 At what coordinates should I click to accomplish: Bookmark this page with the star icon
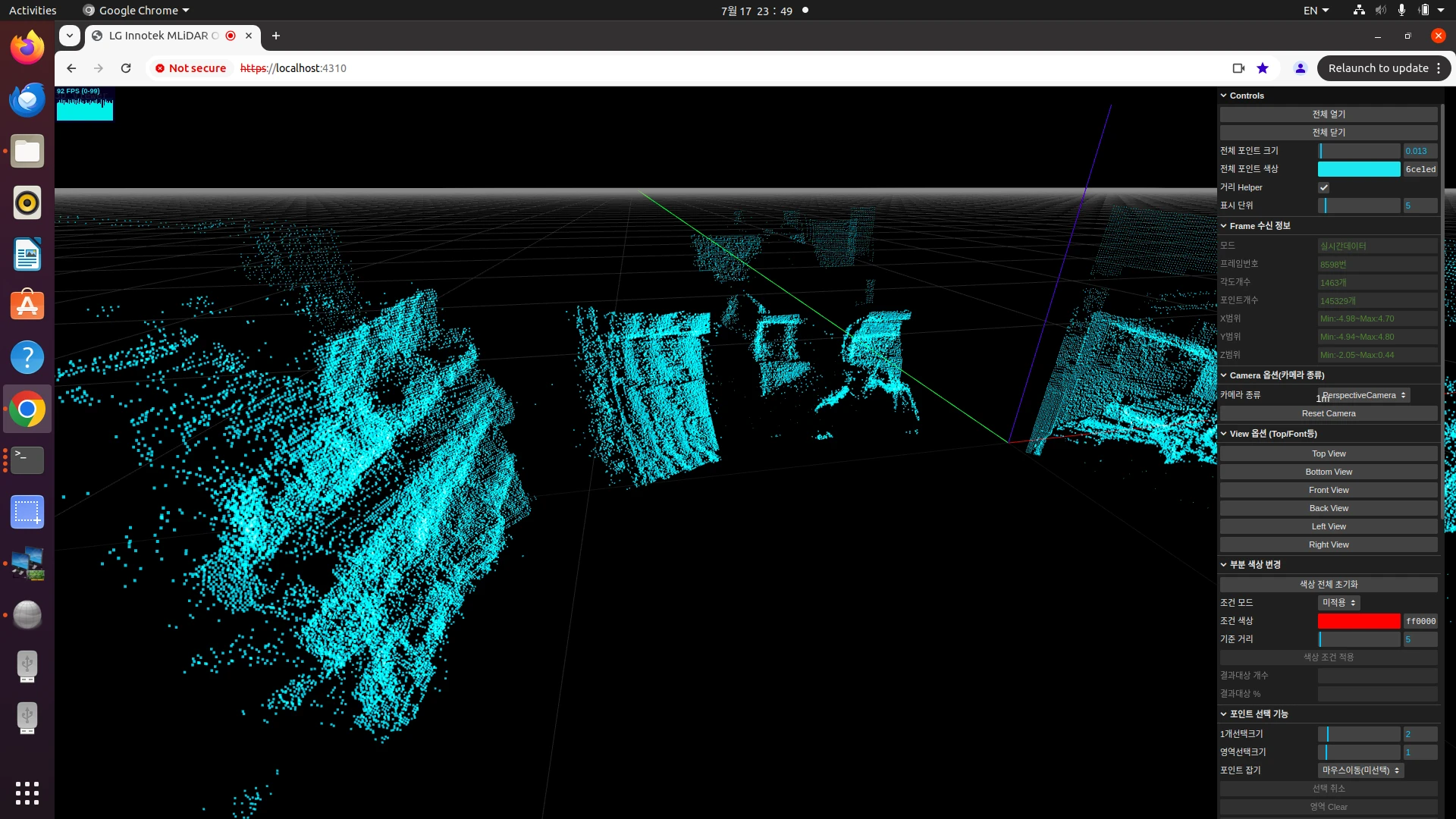click(1263, 68)
